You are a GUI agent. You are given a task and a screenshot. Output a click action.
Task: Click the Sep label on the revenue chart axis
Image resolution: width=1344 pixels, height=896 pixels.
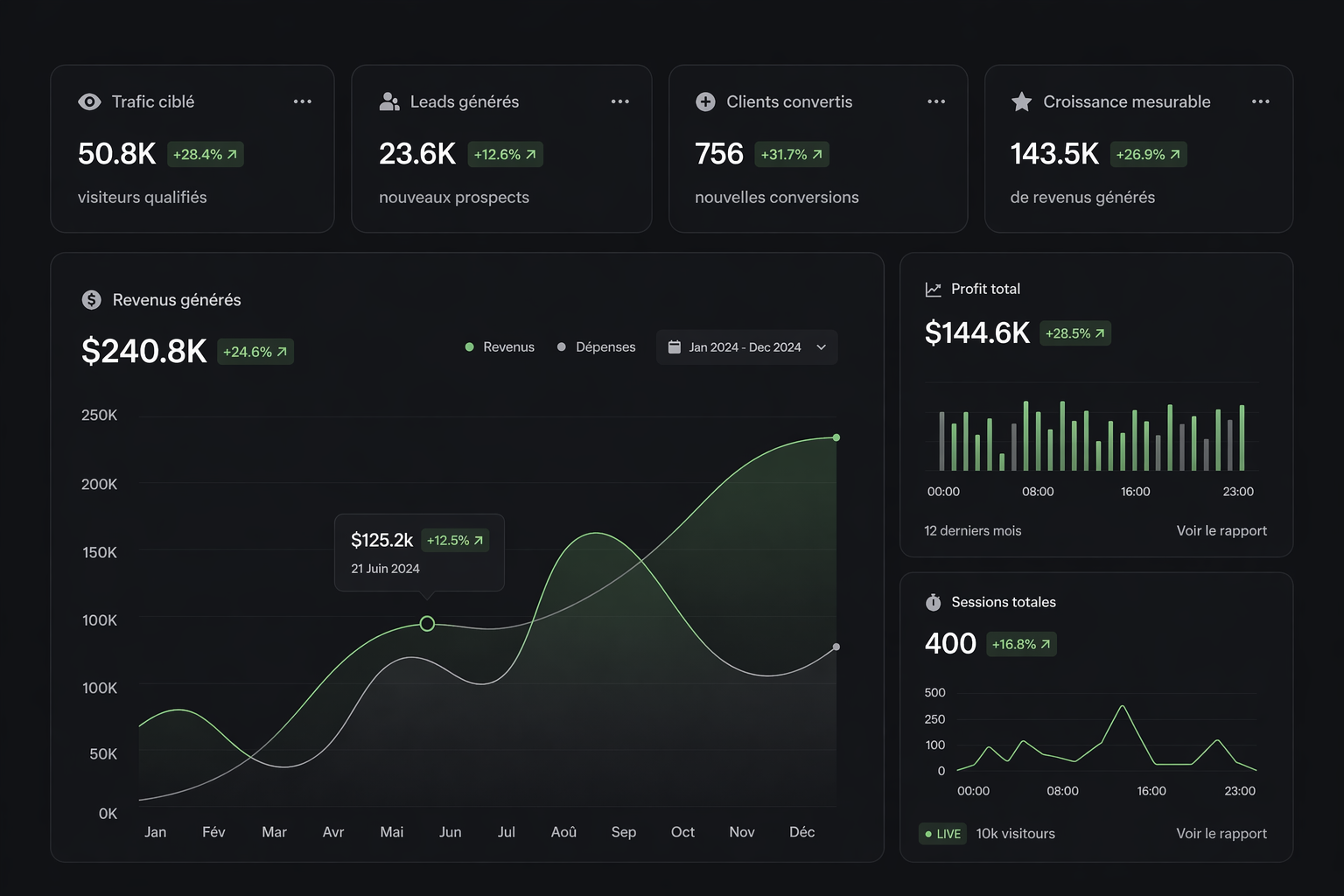[x=624, y=832]
